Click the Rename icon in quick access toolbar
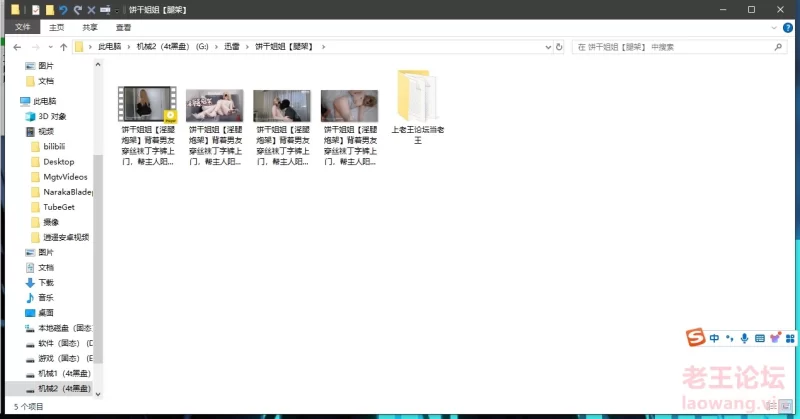 (x=105, y=10)
